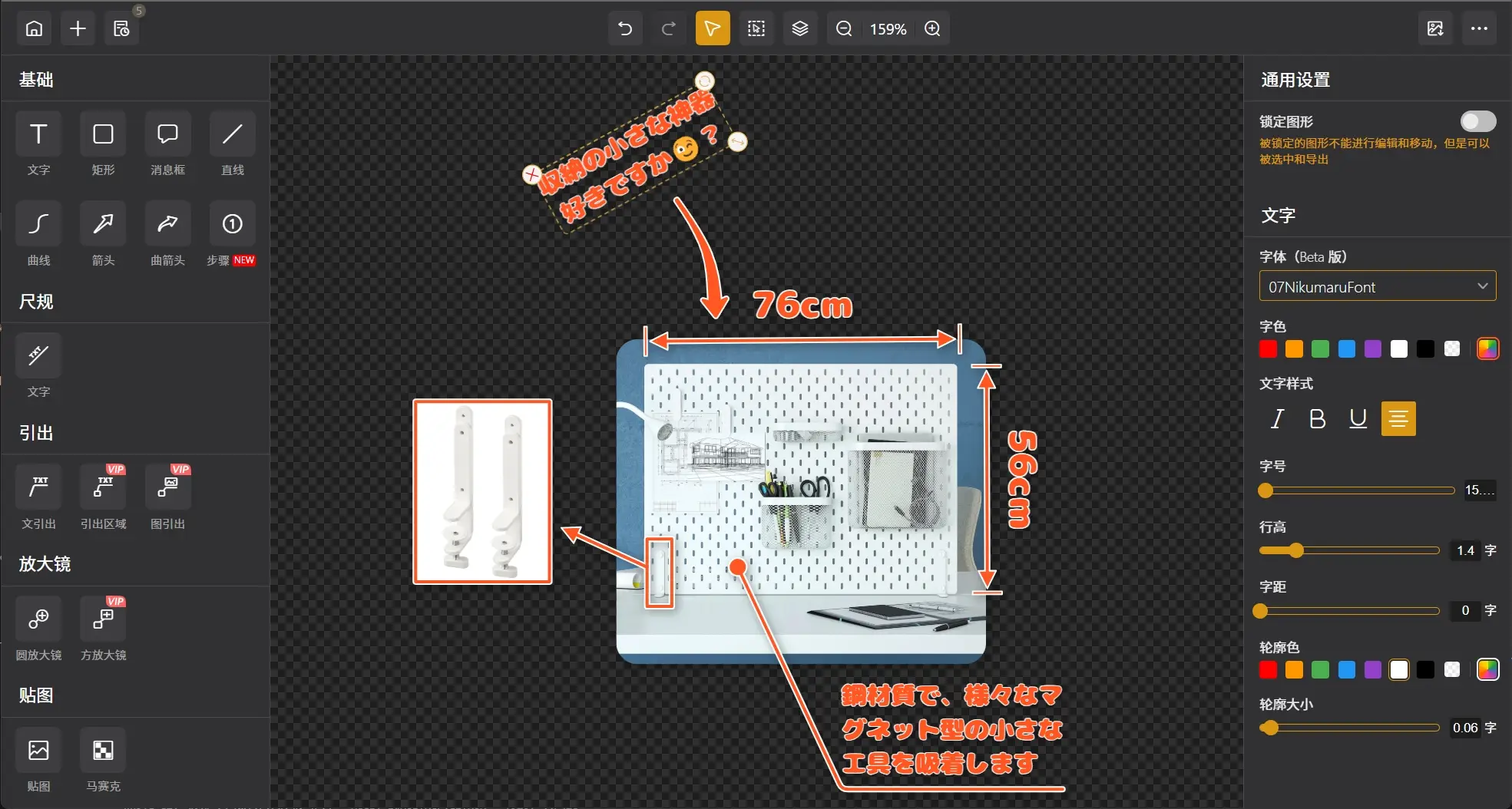
Task: Click the 行高 line height slider
Action: [x=1349, y=550]
